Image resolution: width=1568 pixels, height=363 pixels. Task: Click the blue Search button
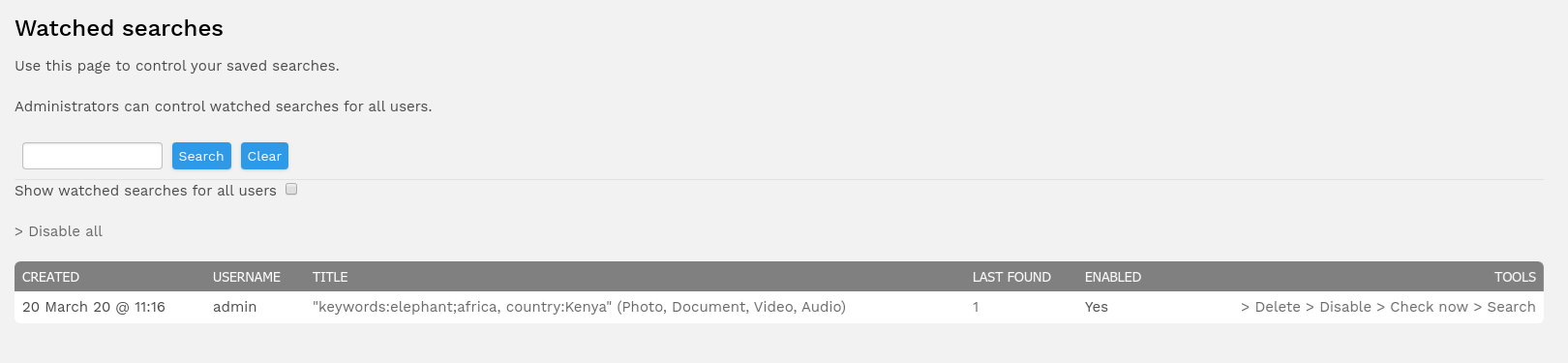[201, 156]
